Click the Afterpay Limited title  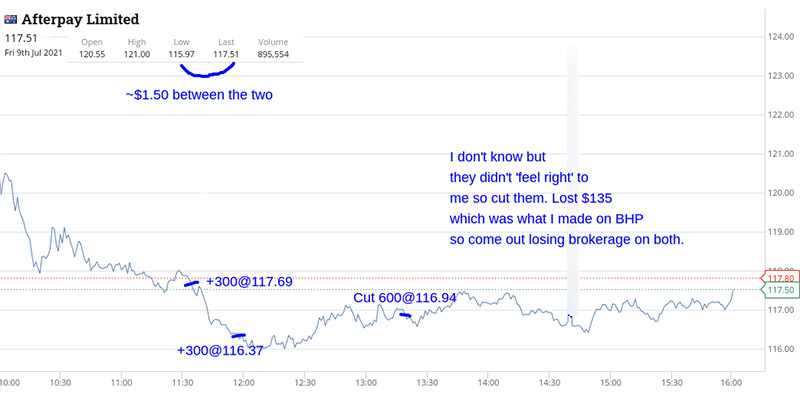point(80,20)
